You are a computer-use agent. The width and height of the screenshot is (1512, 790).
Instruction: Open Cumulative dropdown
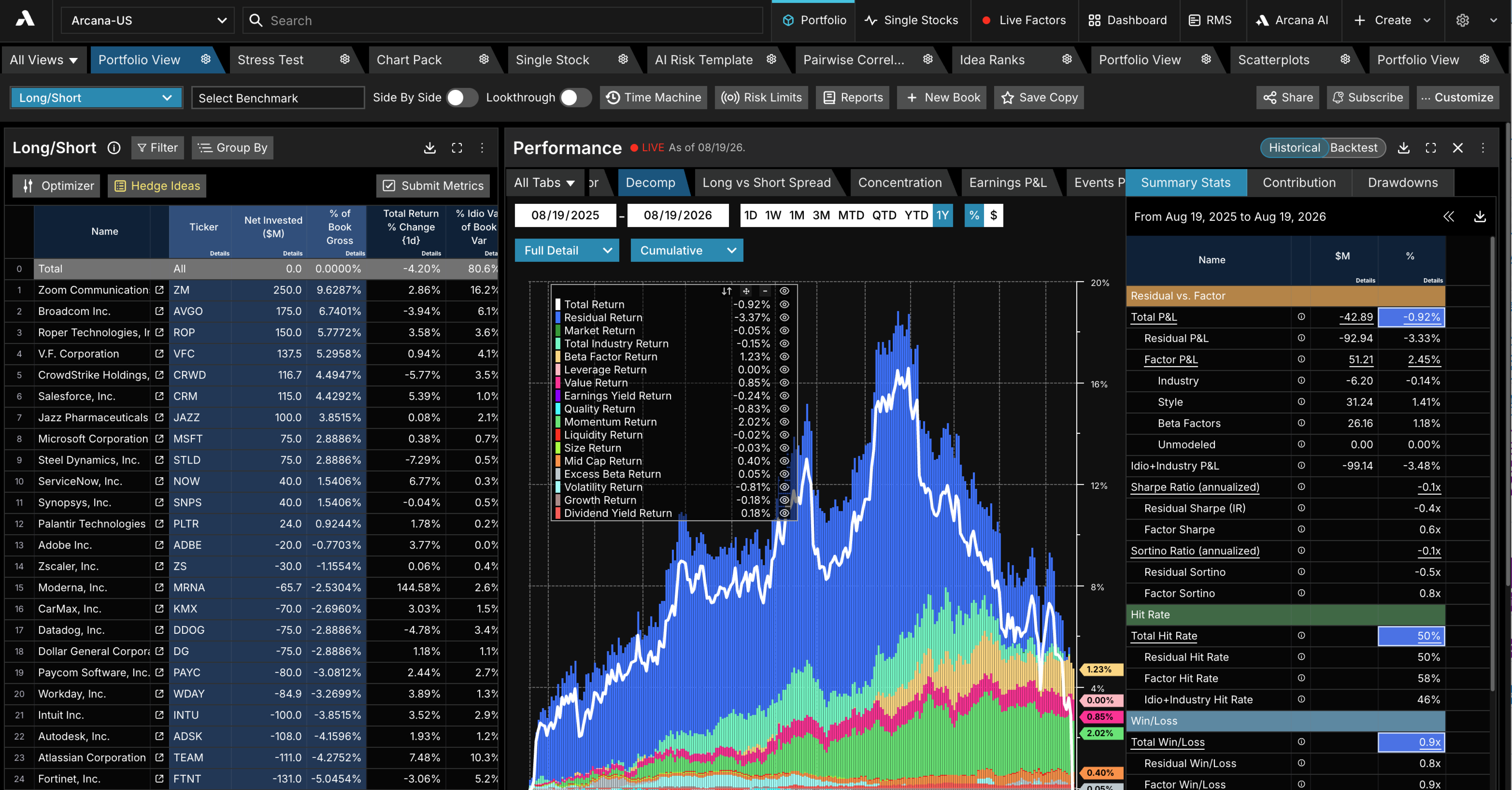pos(686,250)
